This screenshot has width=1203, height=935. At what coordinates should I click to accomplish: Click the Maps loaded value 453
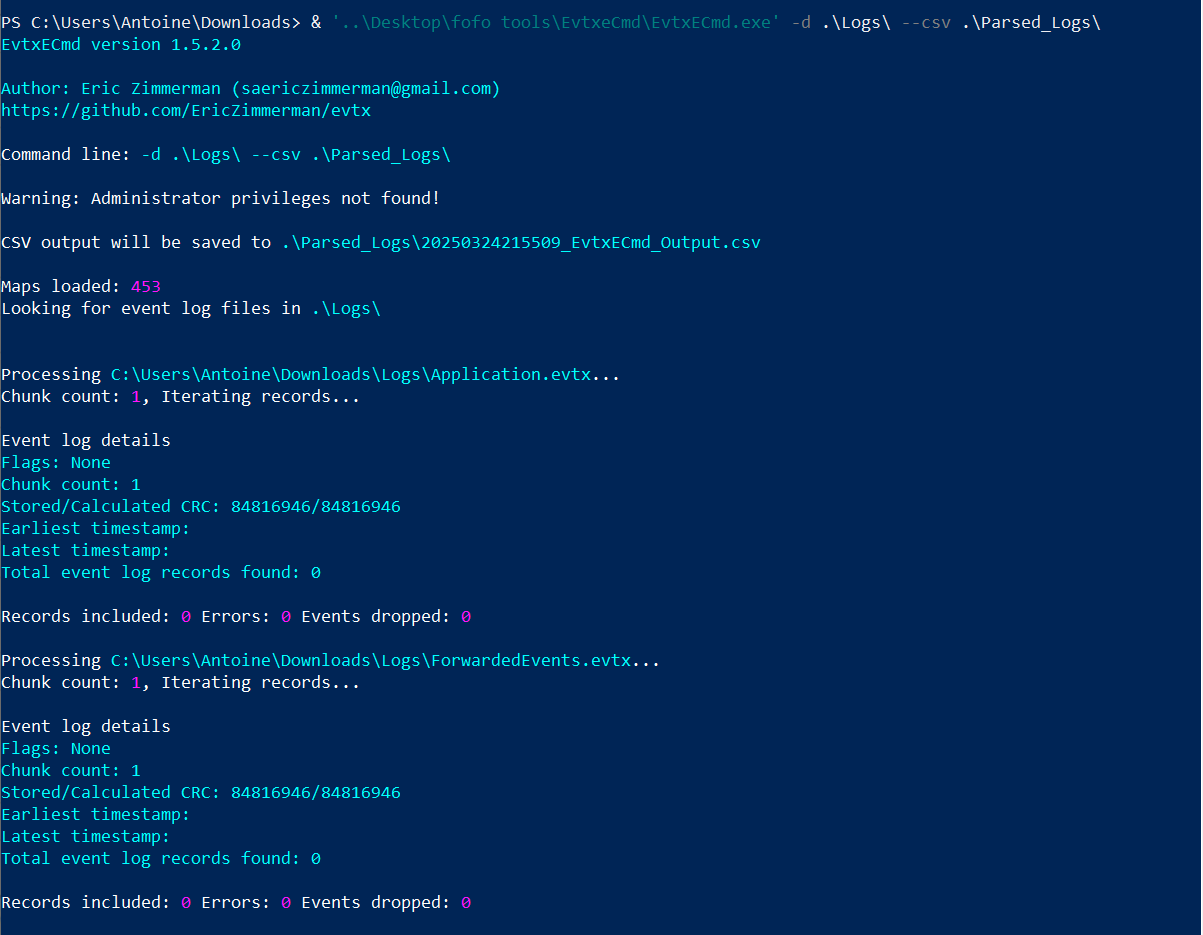pyautogui.click(x=146, y=287)
